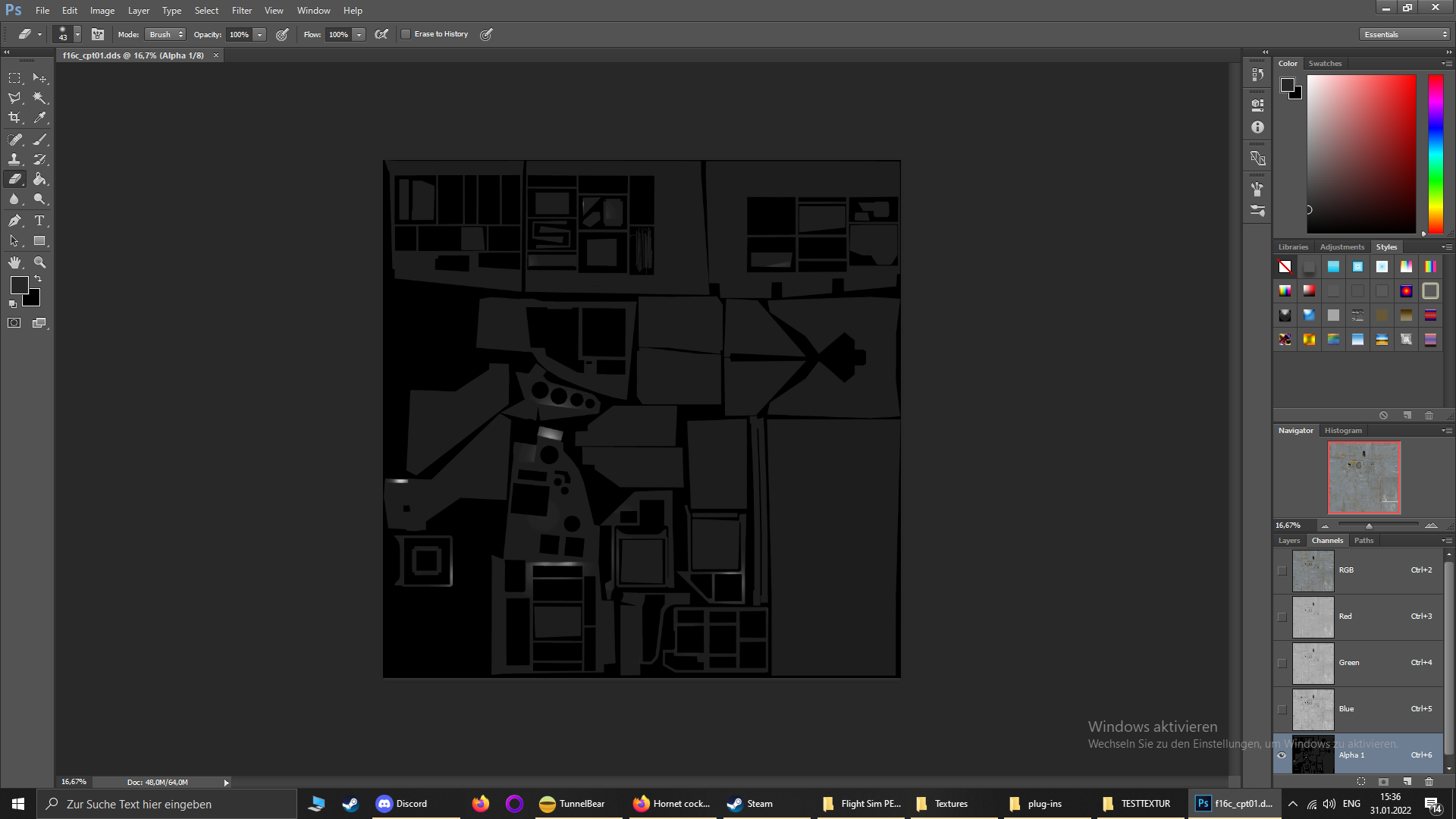
Task: Select the Zoom tool in the toolbox
Action: [40, 262]
